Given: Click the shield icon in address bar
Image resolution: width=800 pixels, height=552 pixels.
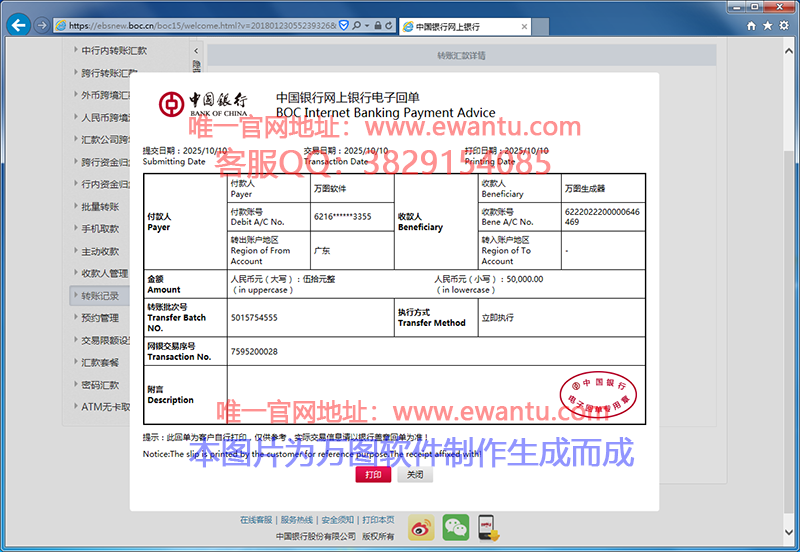Looking at the screenshot, I should pyautogui.click(x=344, y=25).
